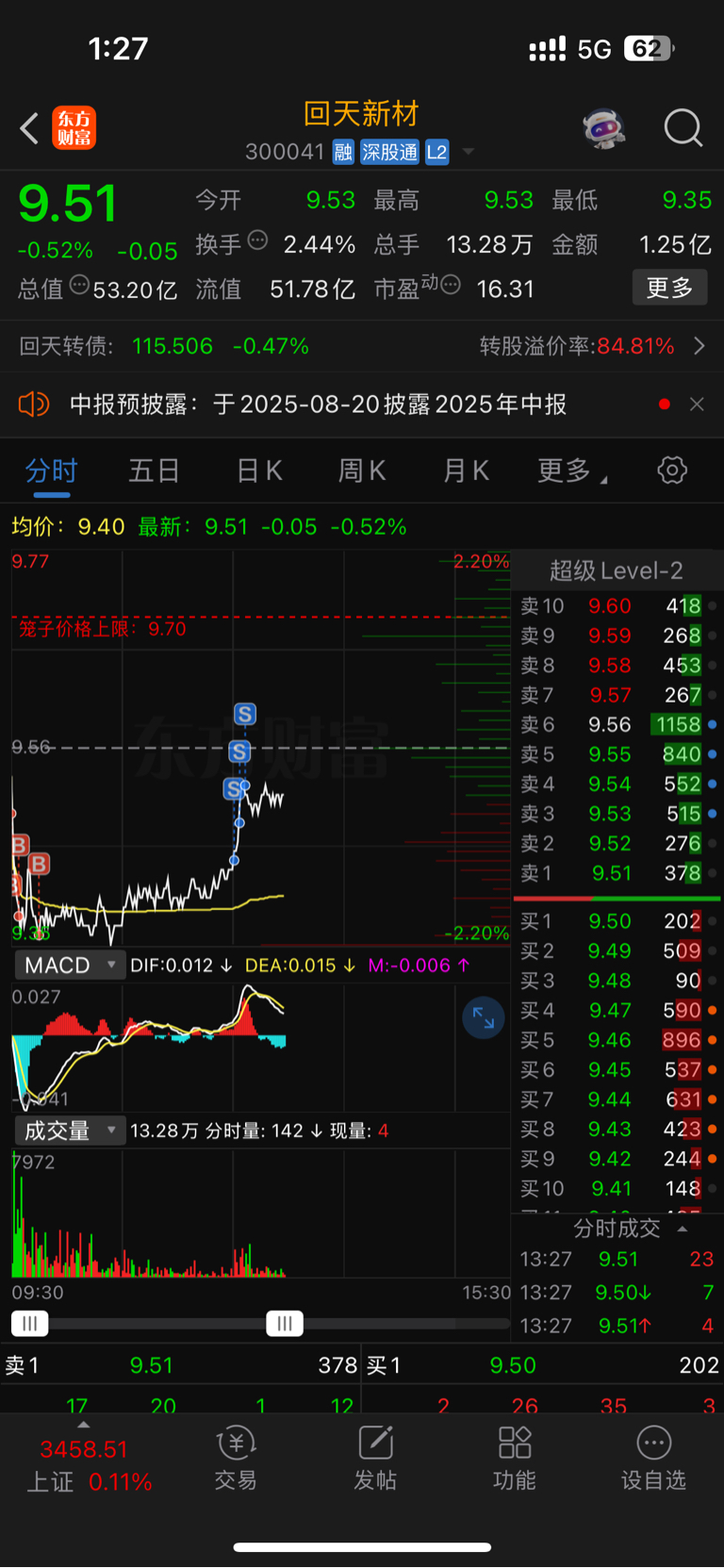Expand 上证 index bar upward arrow

[83, 1425]
